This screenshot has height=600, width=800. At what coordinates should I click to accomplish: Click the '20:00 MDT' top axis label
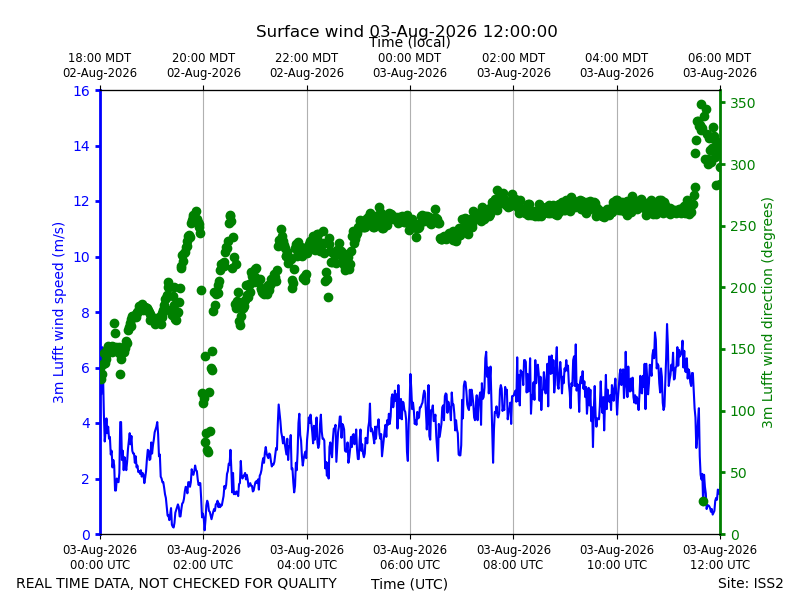click(204, 58)
